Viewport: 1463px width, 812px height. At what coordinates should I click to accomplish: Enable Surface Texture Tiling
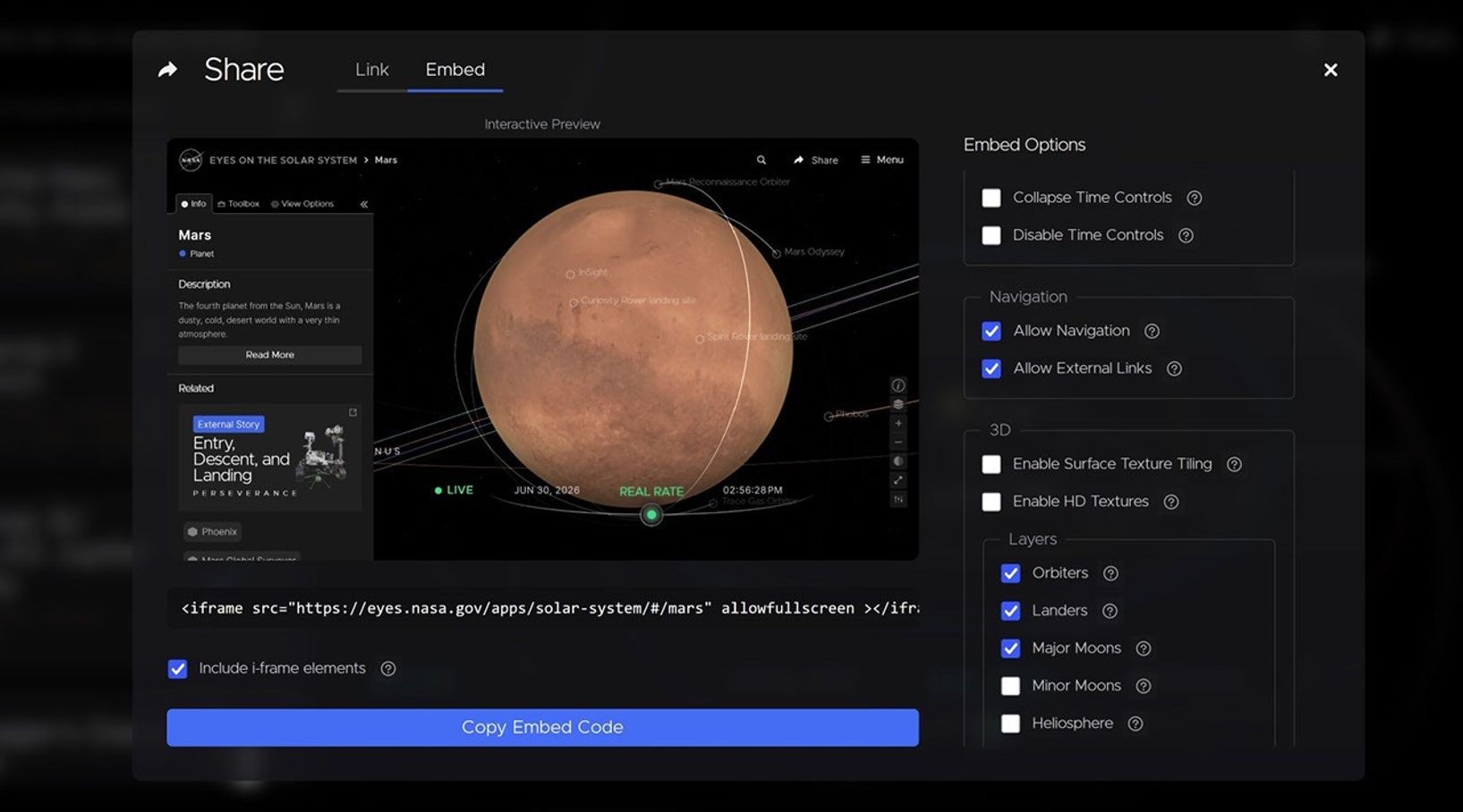pos(991,464)
